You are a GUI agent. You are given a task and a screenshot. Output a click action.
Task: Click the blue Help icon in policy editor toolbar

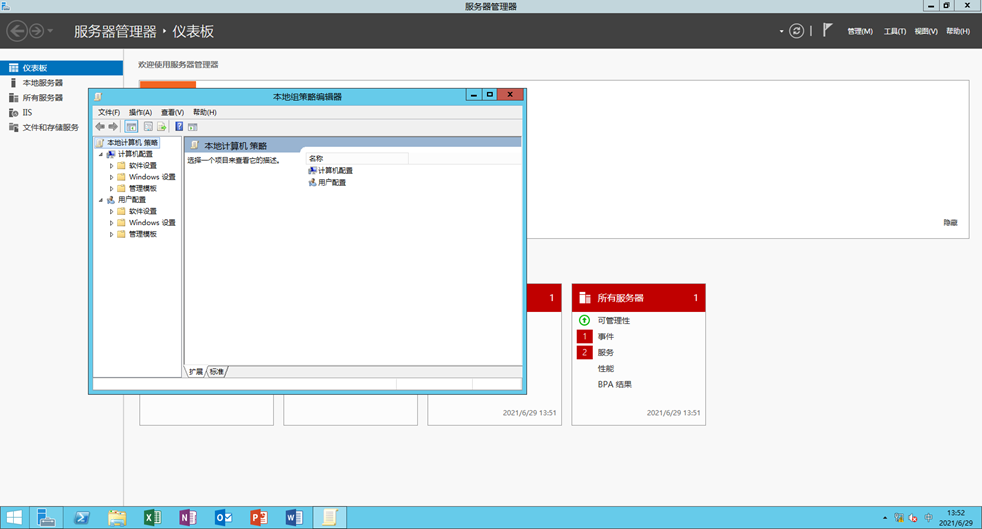point(179,127)
